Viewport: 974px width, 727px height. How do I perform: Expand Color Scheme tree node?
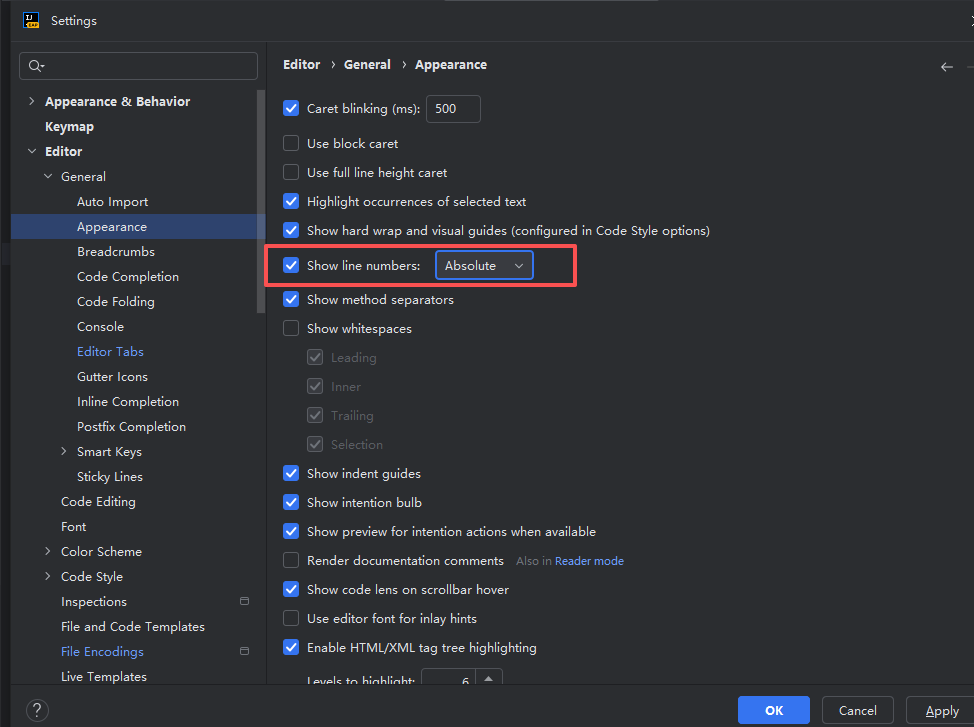(48, 551)
